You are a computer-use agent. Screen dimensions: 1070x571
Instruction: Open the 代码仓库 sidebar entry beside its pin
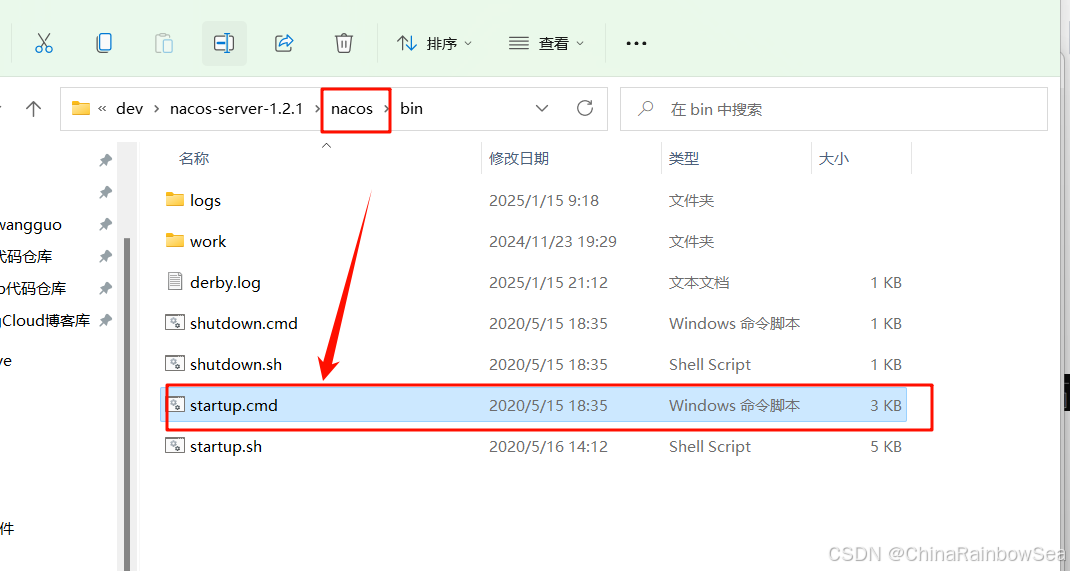coord(26,257)
